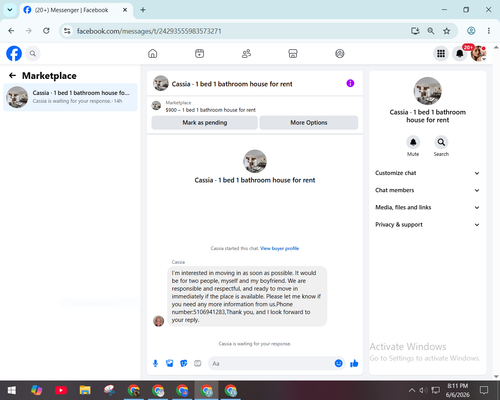The image size is (500, 400).
Task: Show hidden system tray icons chevron
Action: [x=412, y=390]
